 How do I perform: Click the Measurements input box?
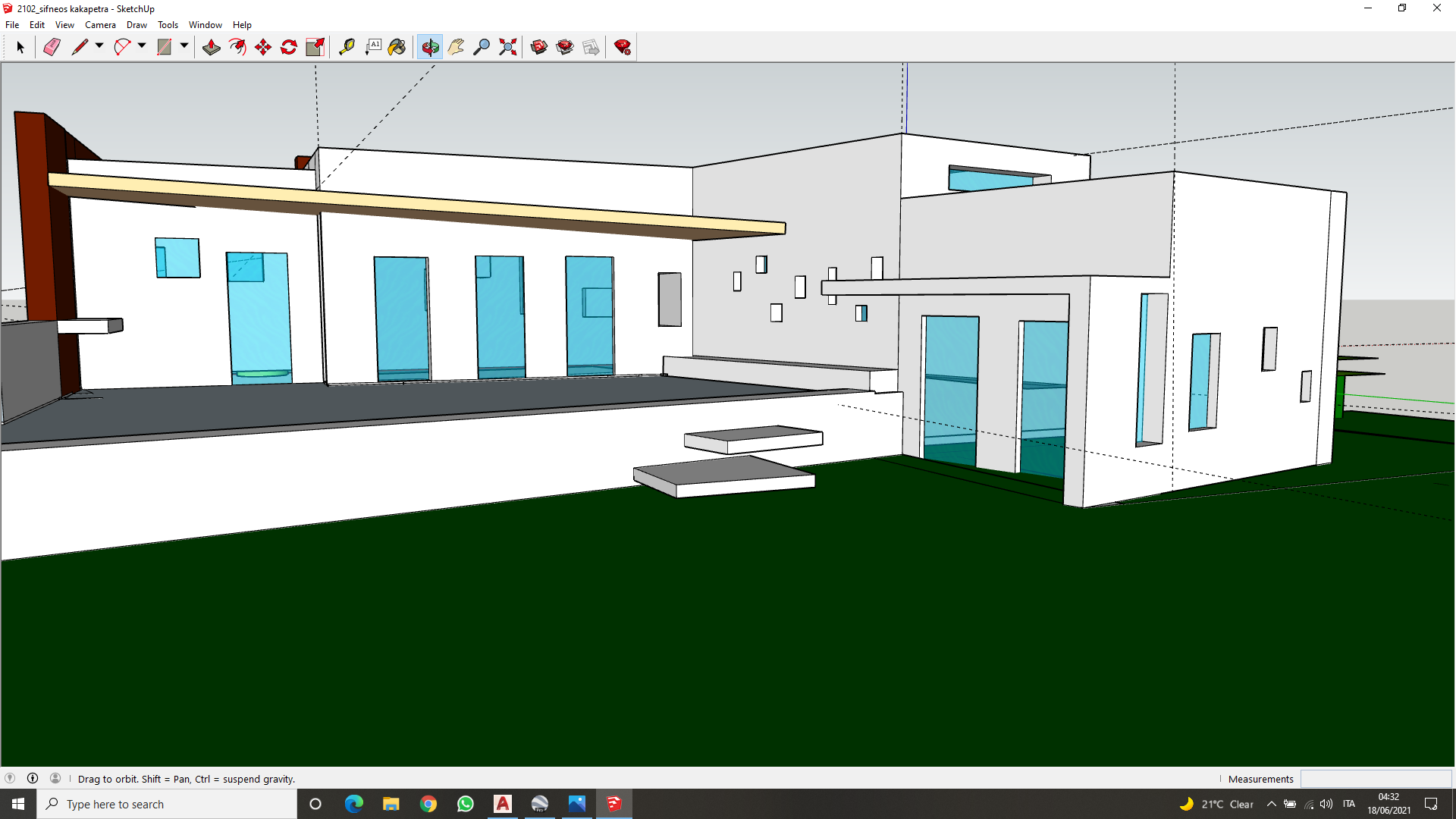coord(1376,779)
